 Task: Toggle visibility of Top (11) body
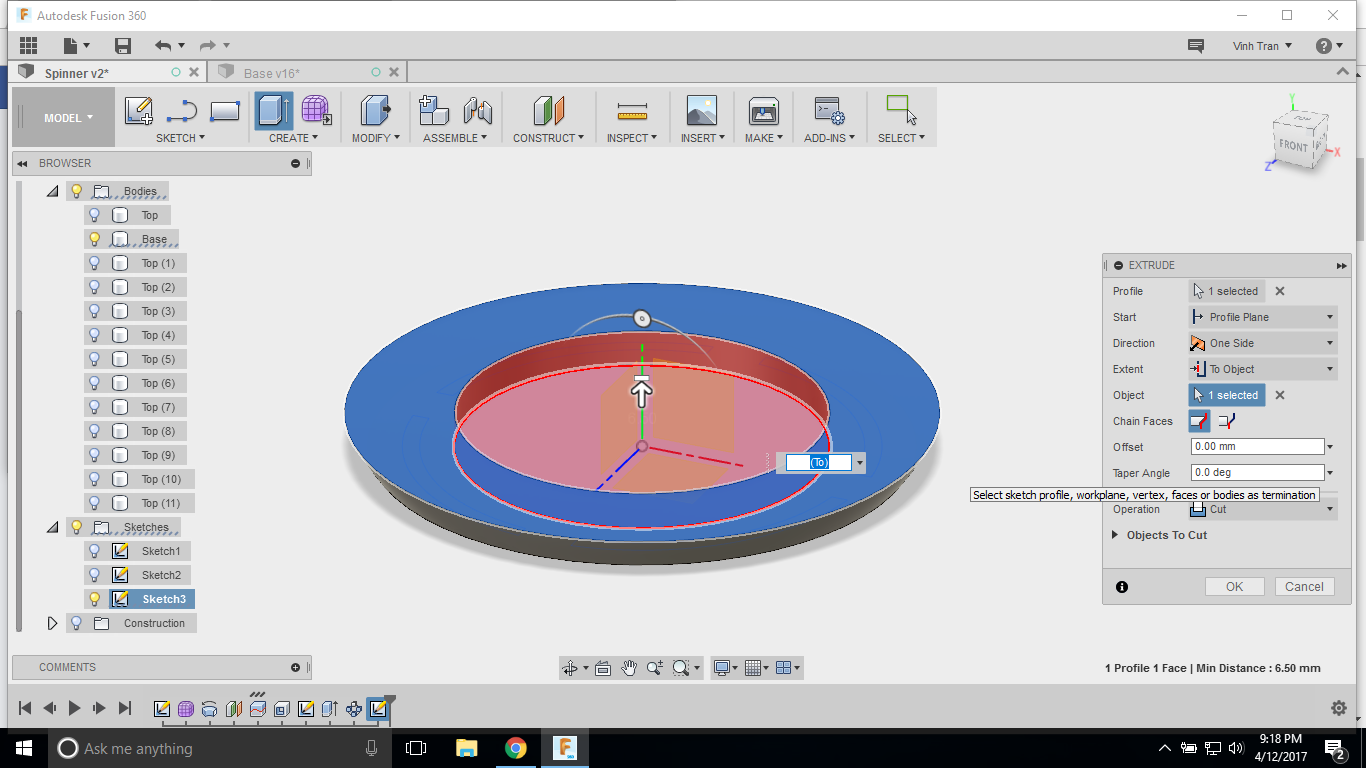95,503
